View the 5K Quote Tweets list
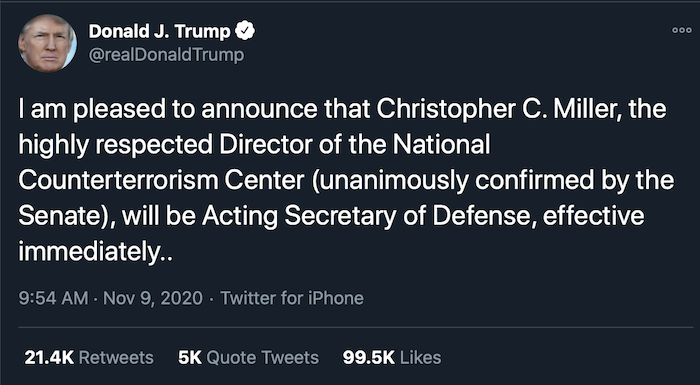 [248, 357]
